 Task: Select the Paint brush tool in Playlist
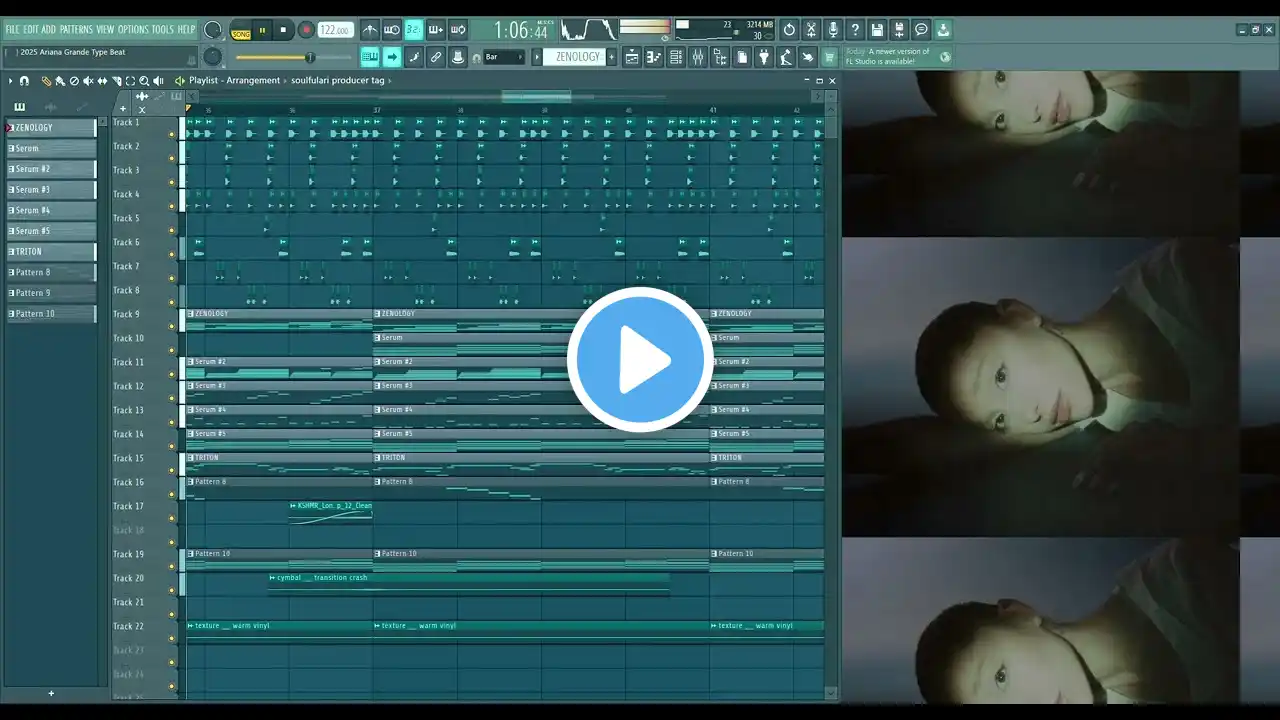(60, 81)
